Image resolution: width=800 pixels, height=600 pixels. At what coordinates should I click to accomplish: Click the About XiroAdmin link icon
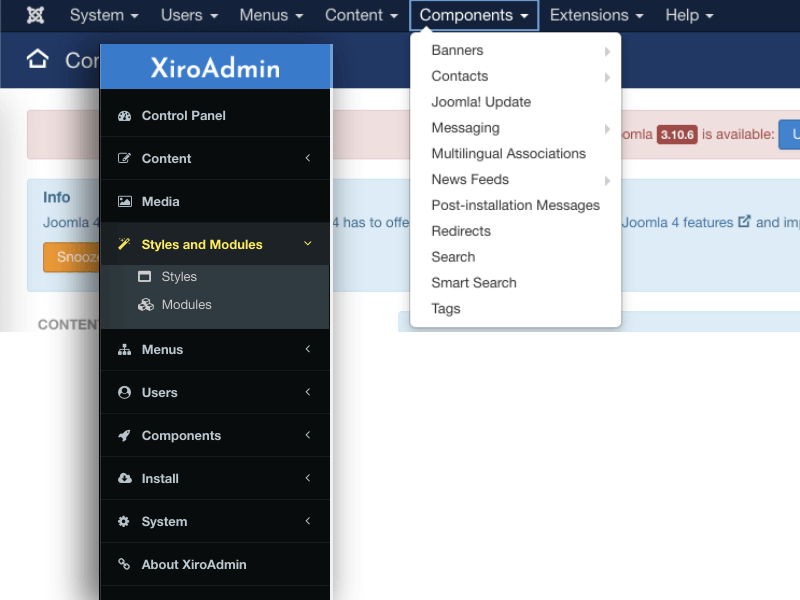(124, 564)
